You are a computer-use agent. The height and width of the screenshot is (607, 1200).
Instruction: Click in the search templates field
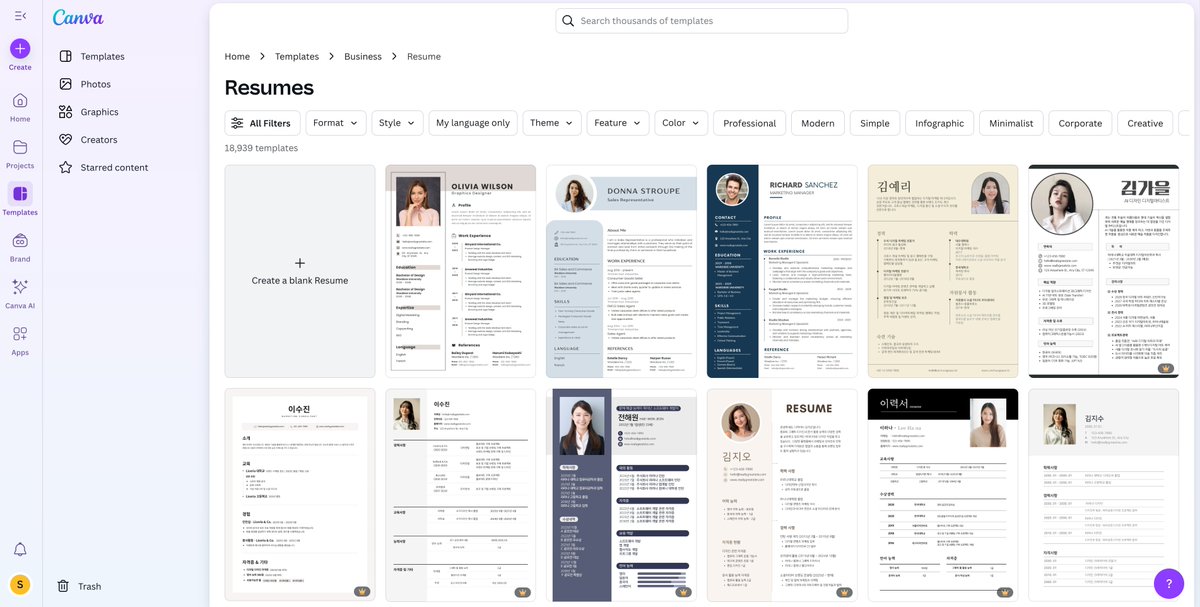tap(702, 21)
